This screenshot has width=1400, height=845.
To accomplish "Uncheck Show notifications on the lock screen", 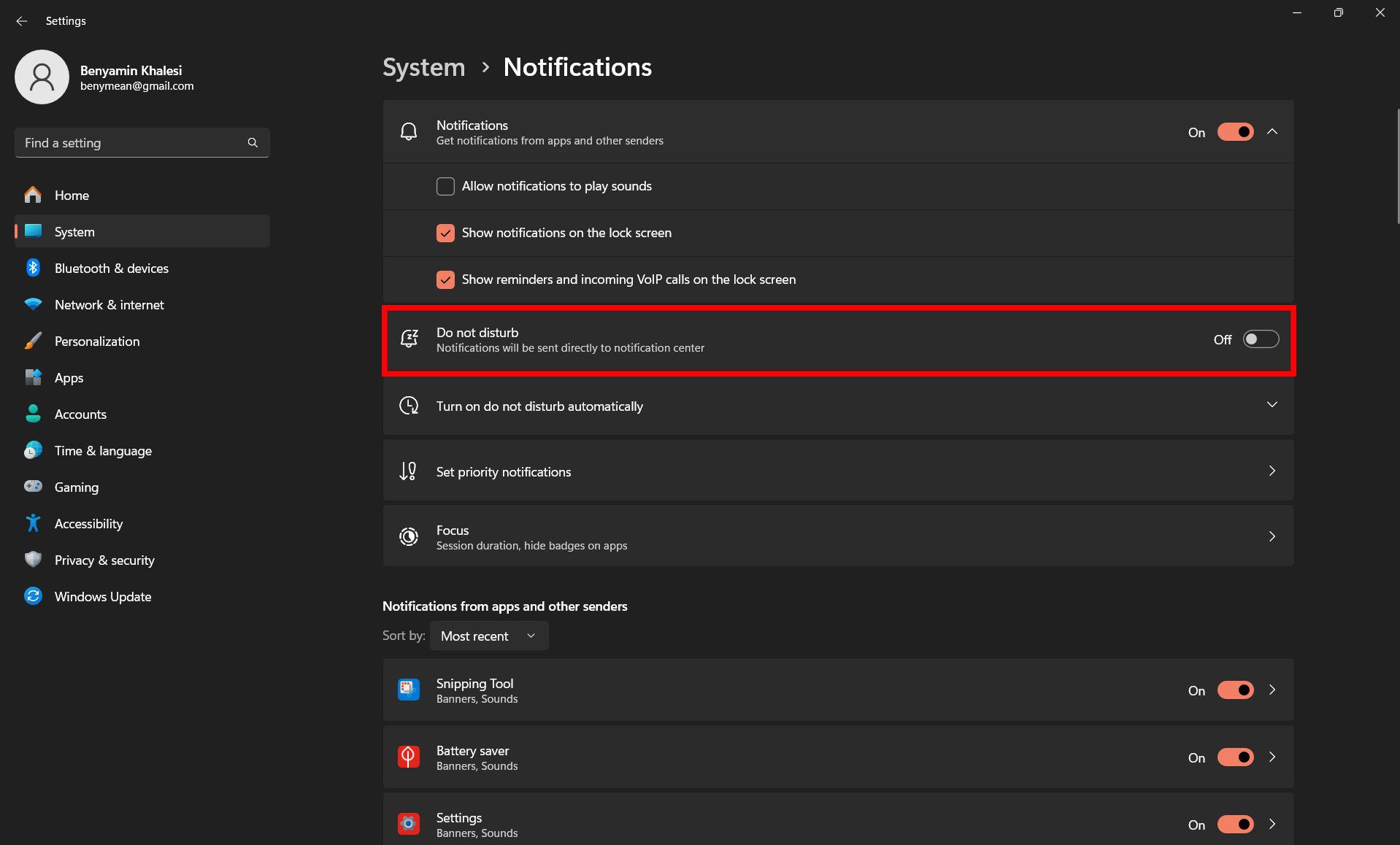I will pyautogui.click(x=445, y=233).
